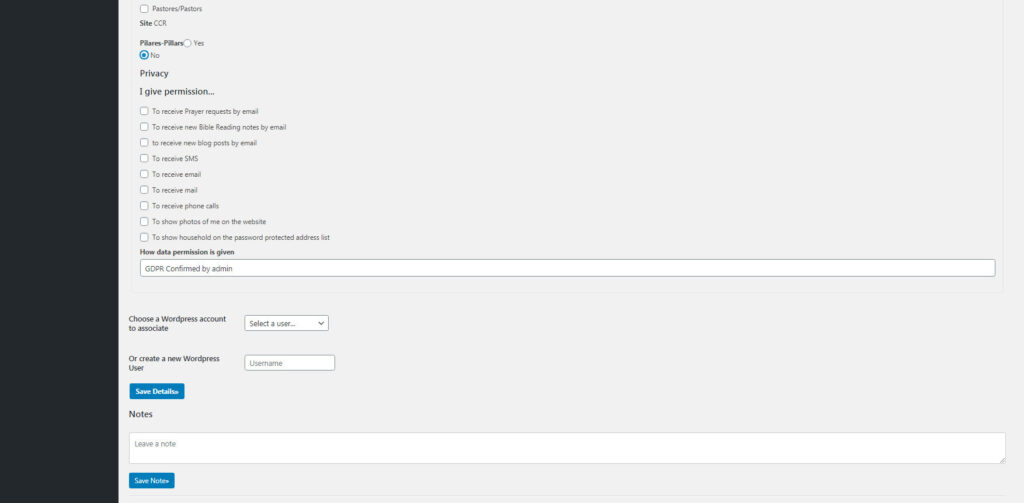Click the 'Choose a Wordpress account to associate' label
Viewport: 1024px width, 503px height.
coord(177,323)
